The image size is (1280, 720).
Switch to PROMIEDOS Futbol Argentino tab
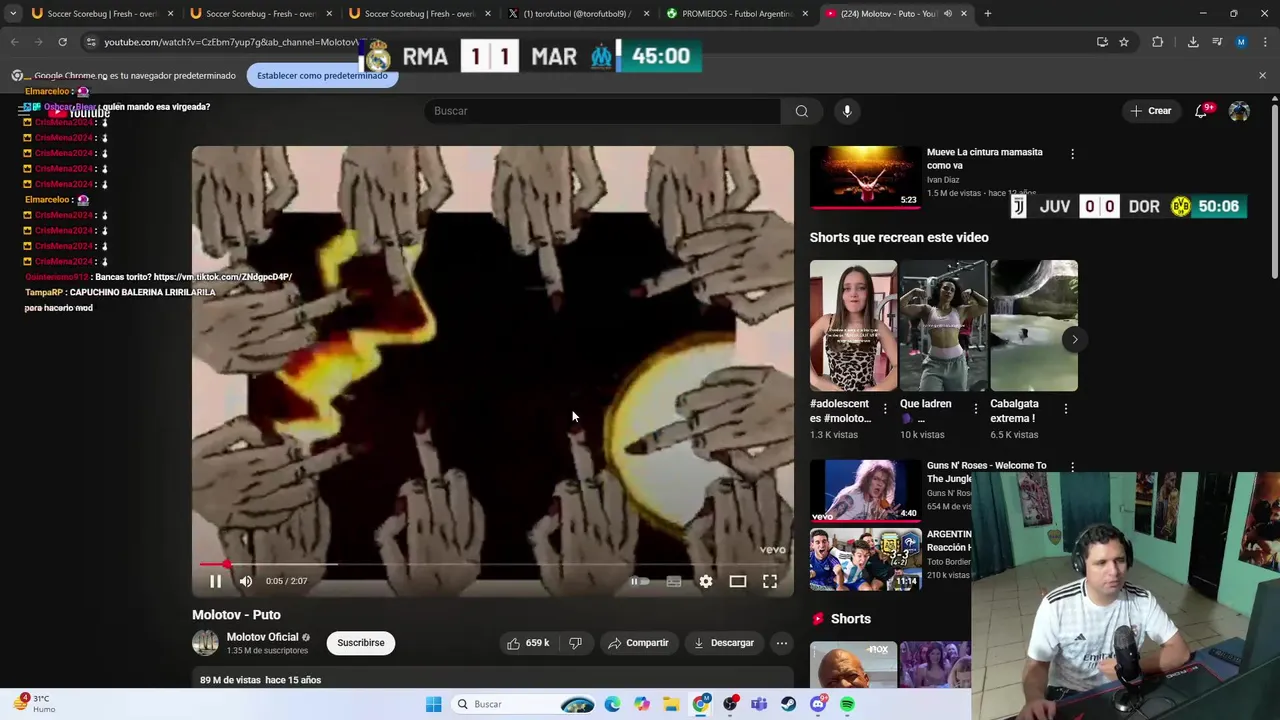tap(738, 14)
